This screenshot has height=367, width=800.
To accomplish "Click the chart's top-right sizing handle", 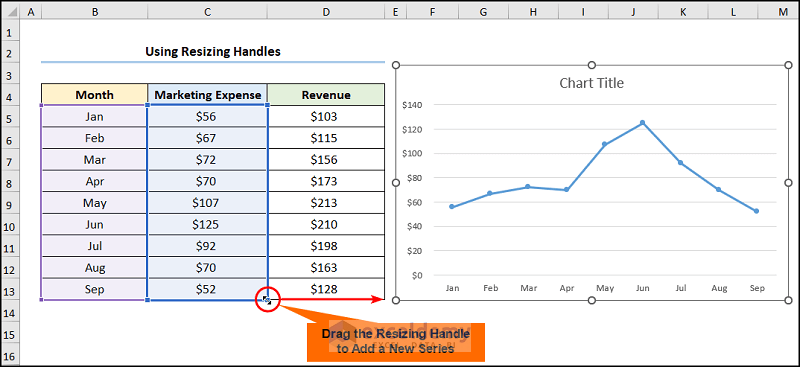I will click(x=788, y=65).
